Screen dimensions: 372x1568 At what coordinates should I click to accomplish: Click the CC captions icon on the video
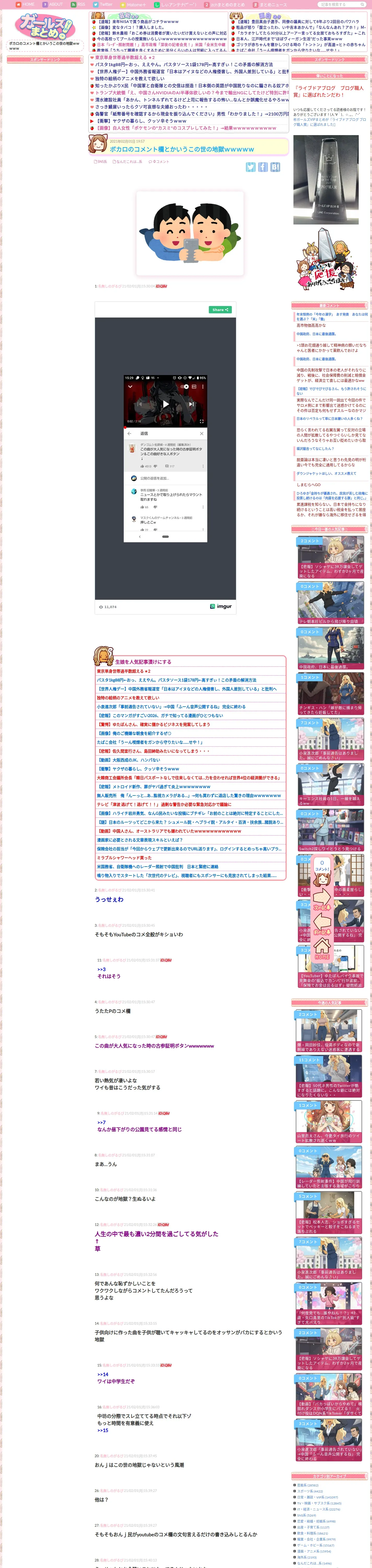coord(194,386)
